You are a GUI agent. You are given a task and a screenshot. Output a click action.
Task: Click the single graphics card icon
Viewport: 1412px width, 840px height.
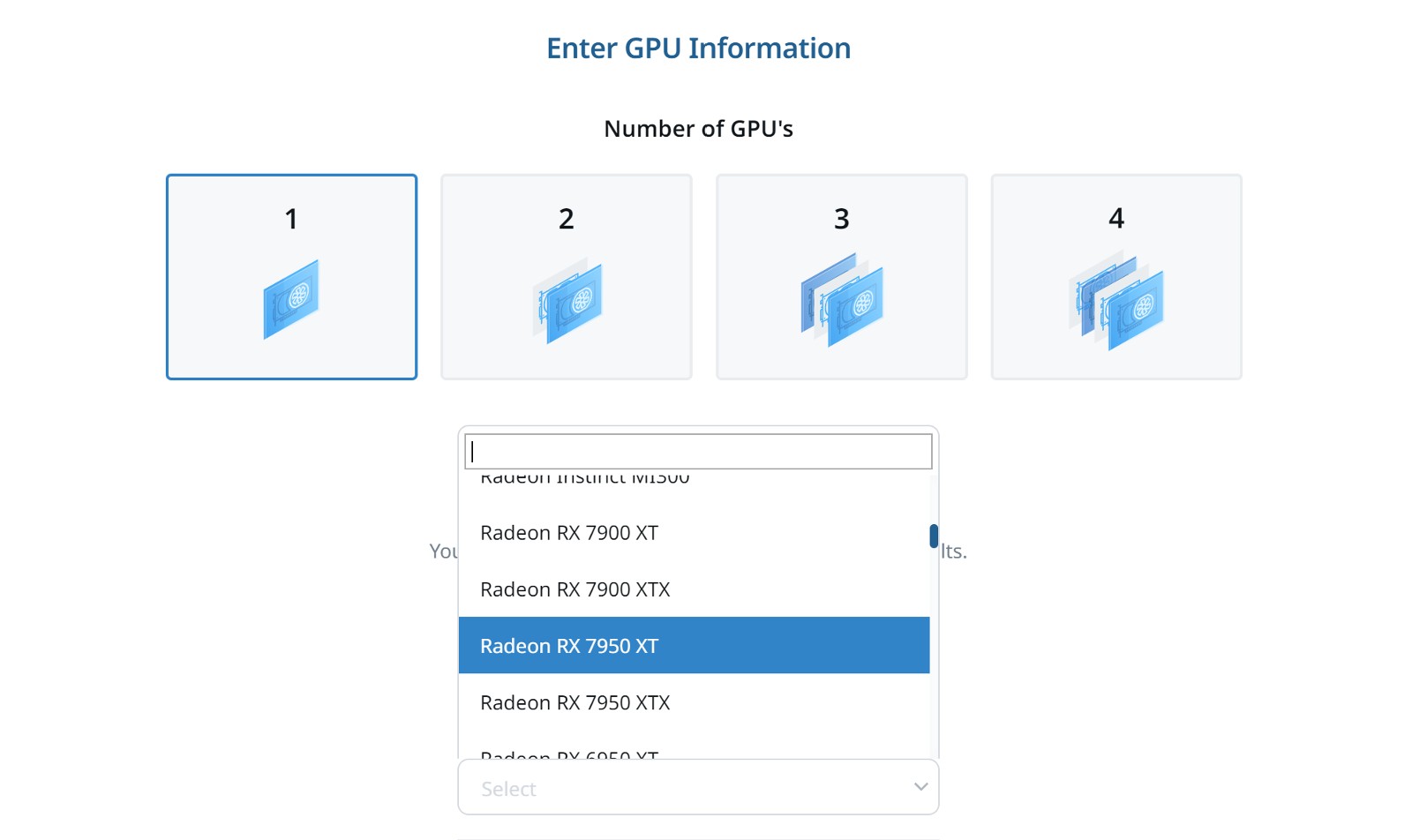(291, 299)
